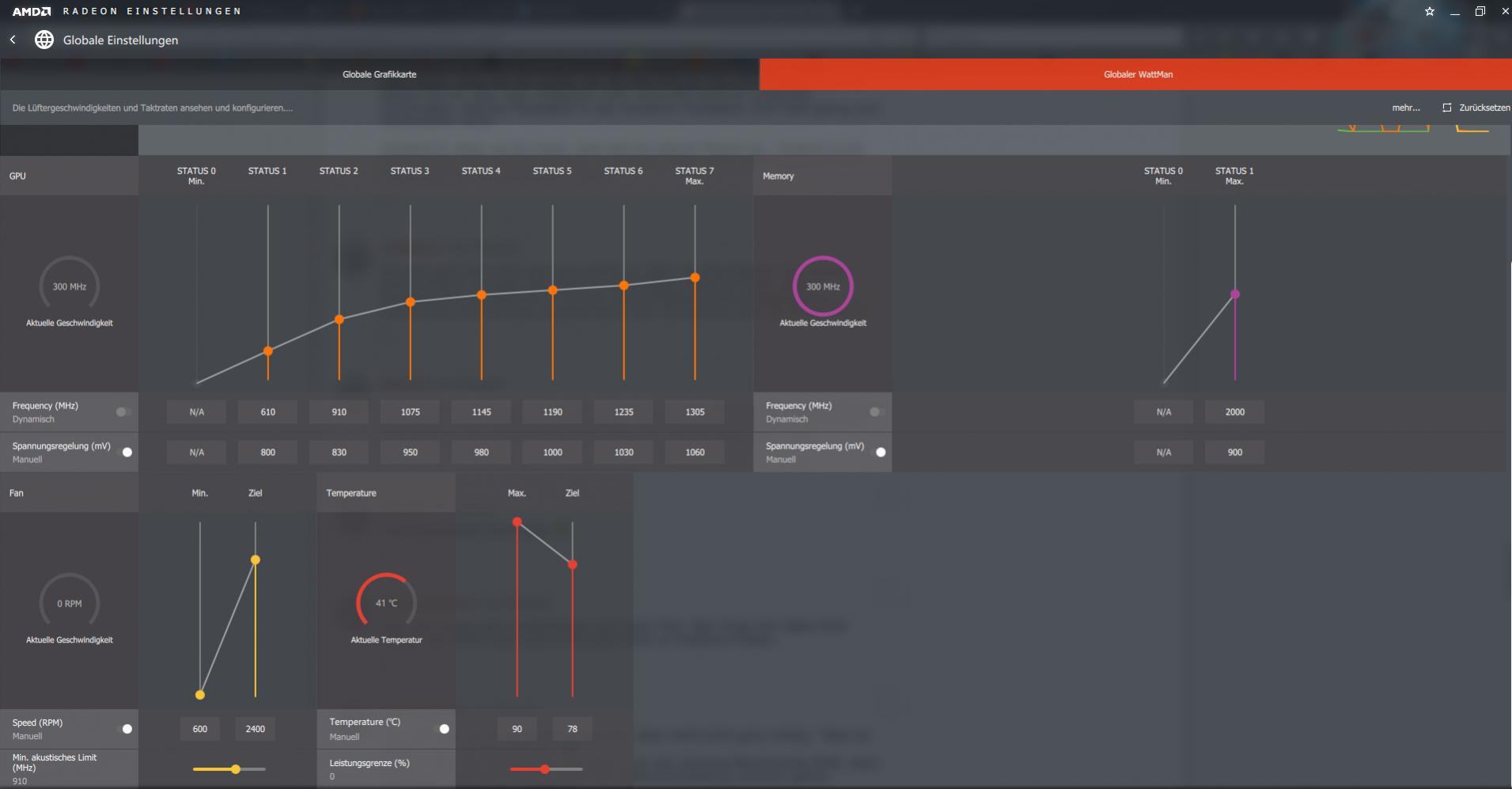Switch to Globale Grafikkarte tab
The image size is (1512, 789).
pyautogui.click(x=380, y=74)
